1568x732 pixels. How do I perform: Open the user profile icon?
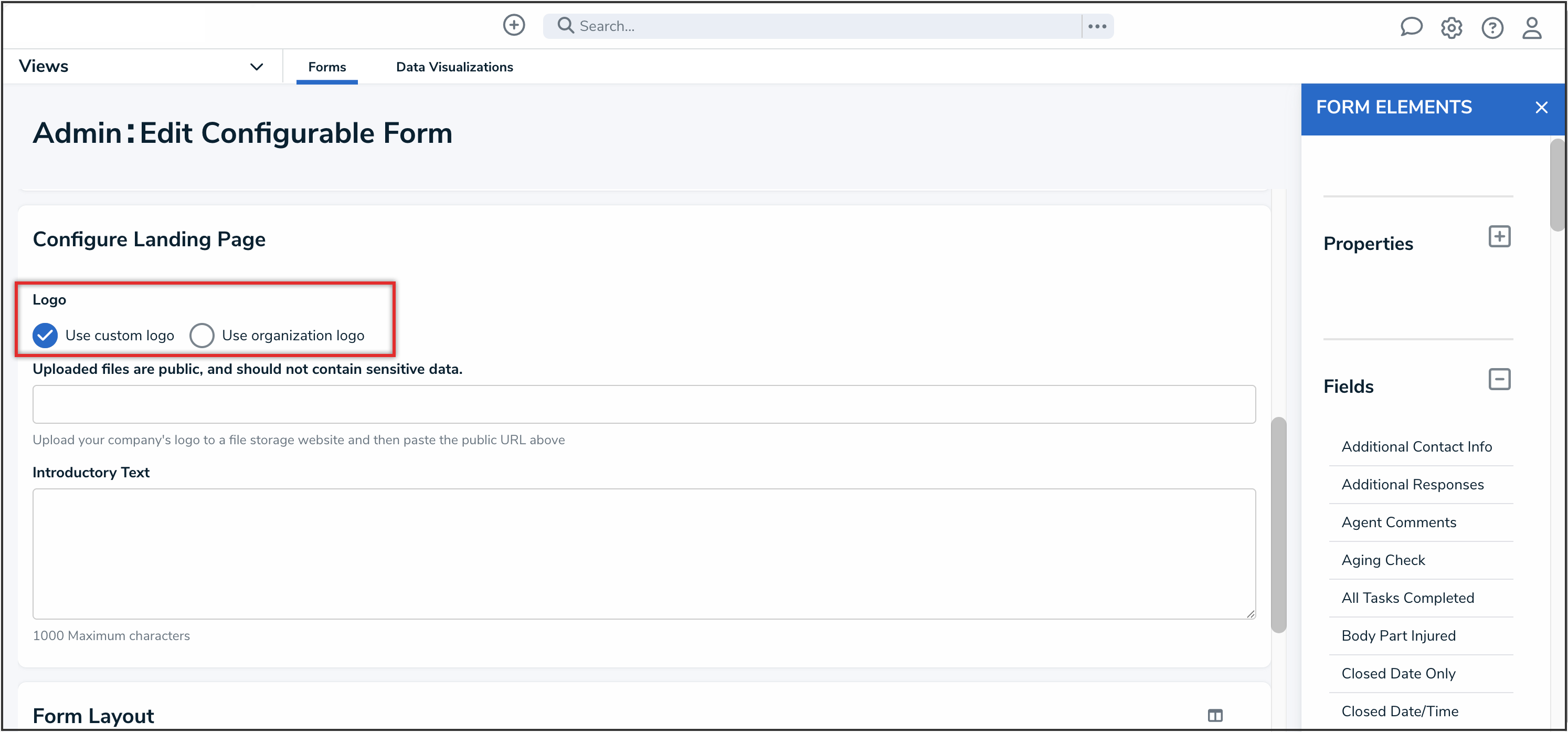tap(1531, 28)
